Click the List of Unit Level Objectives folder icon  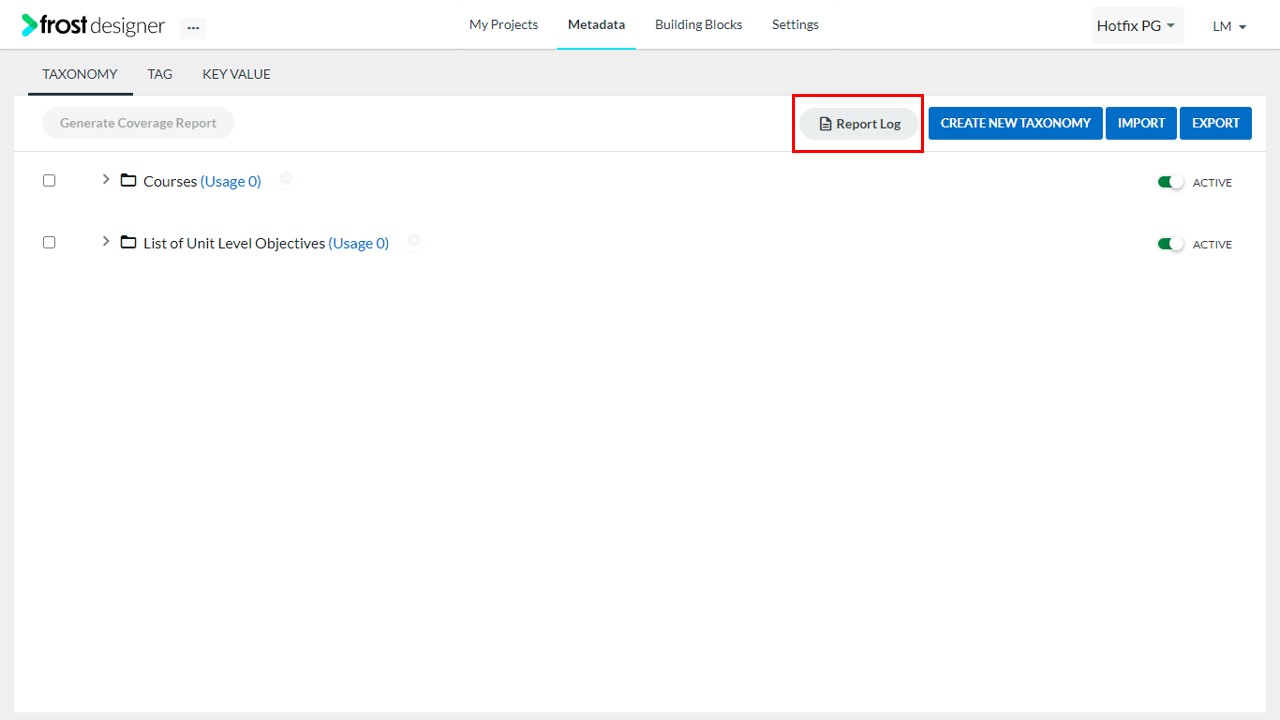pos(128,243)
